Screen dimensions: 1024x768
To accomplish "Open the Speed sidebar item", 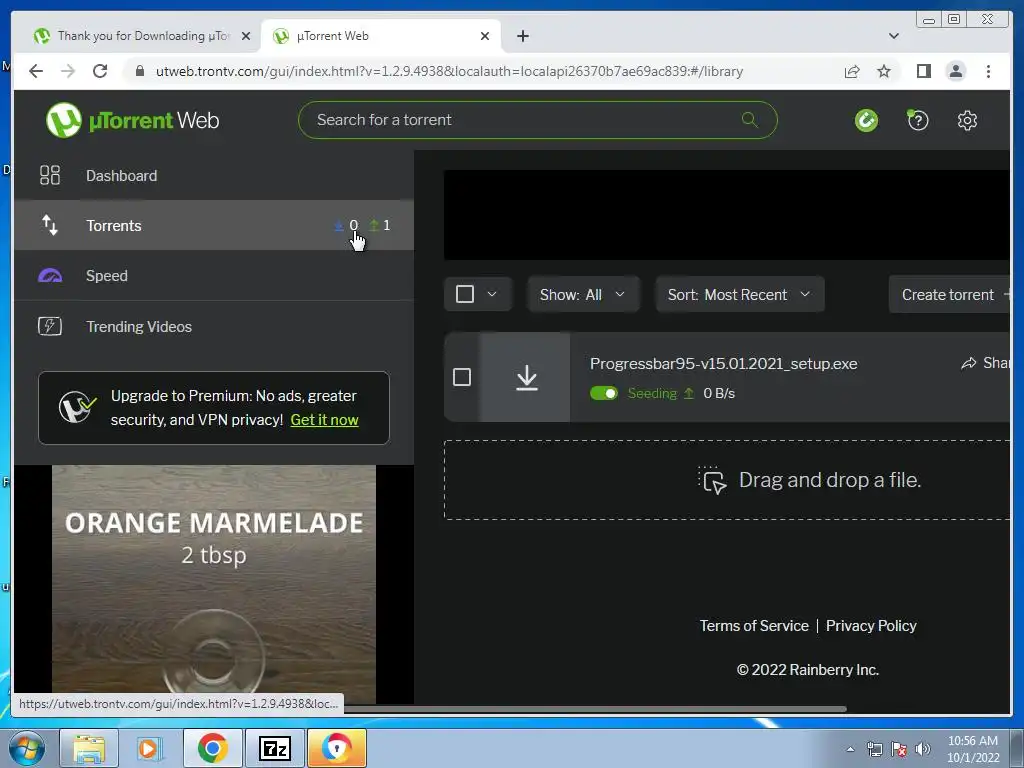I will (214, 276).
